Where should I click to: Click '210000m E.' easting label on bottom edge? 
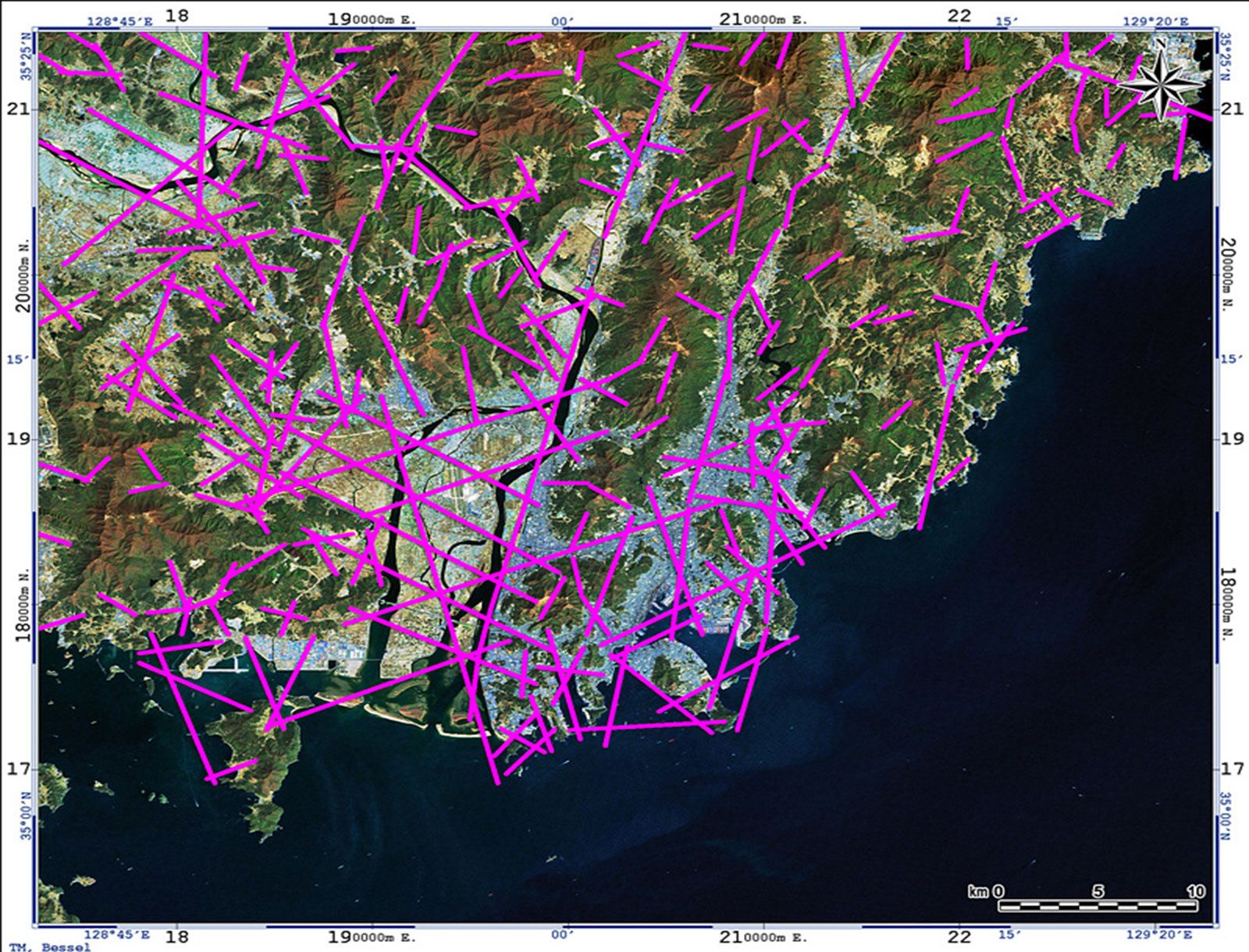763,937
